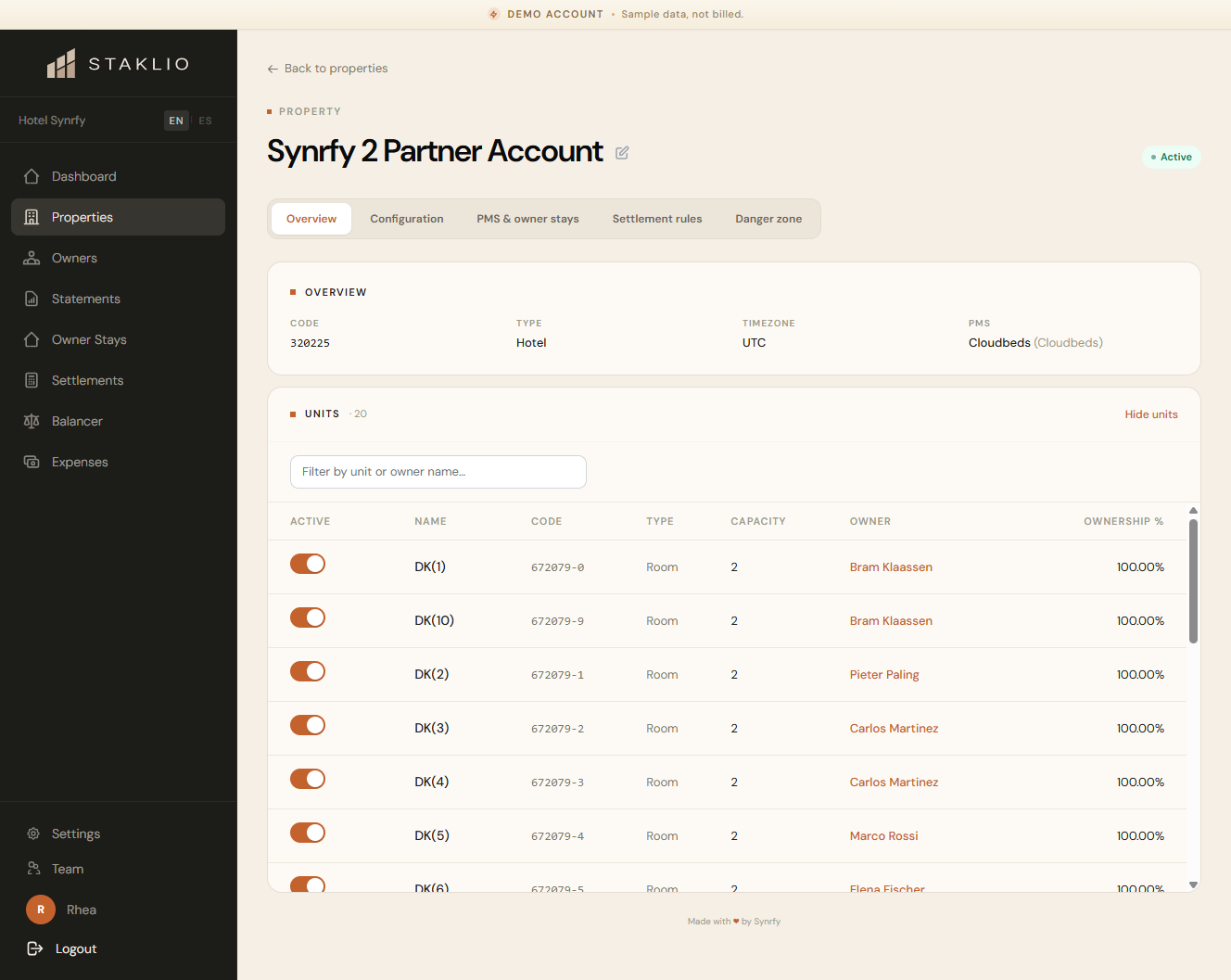Click the scrollbar up arrow
The image size is (1231, 980).
(1193, 511)
